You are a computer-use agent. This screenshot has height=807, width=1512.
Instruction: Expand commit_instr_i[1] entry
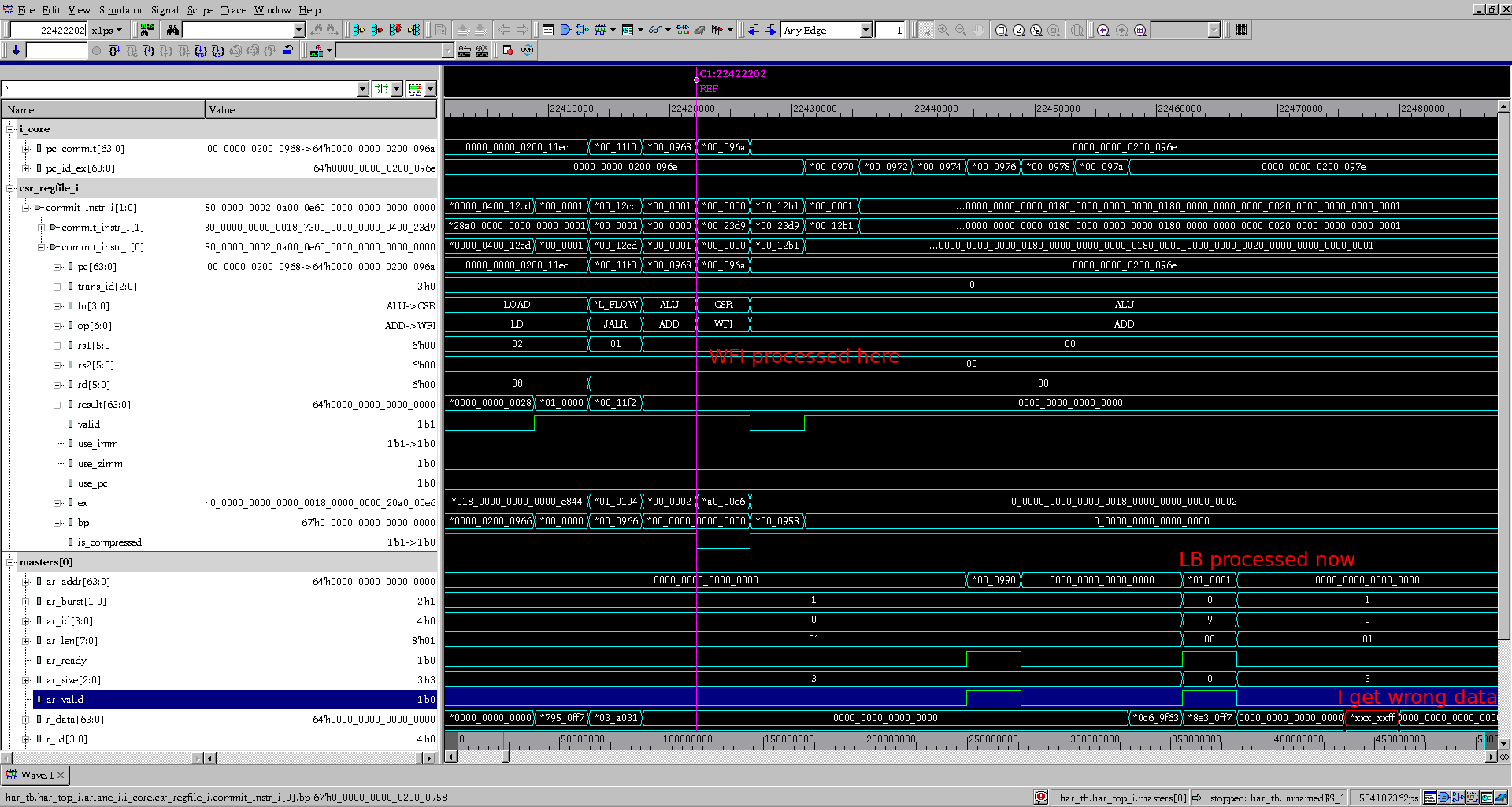[42, 228]
